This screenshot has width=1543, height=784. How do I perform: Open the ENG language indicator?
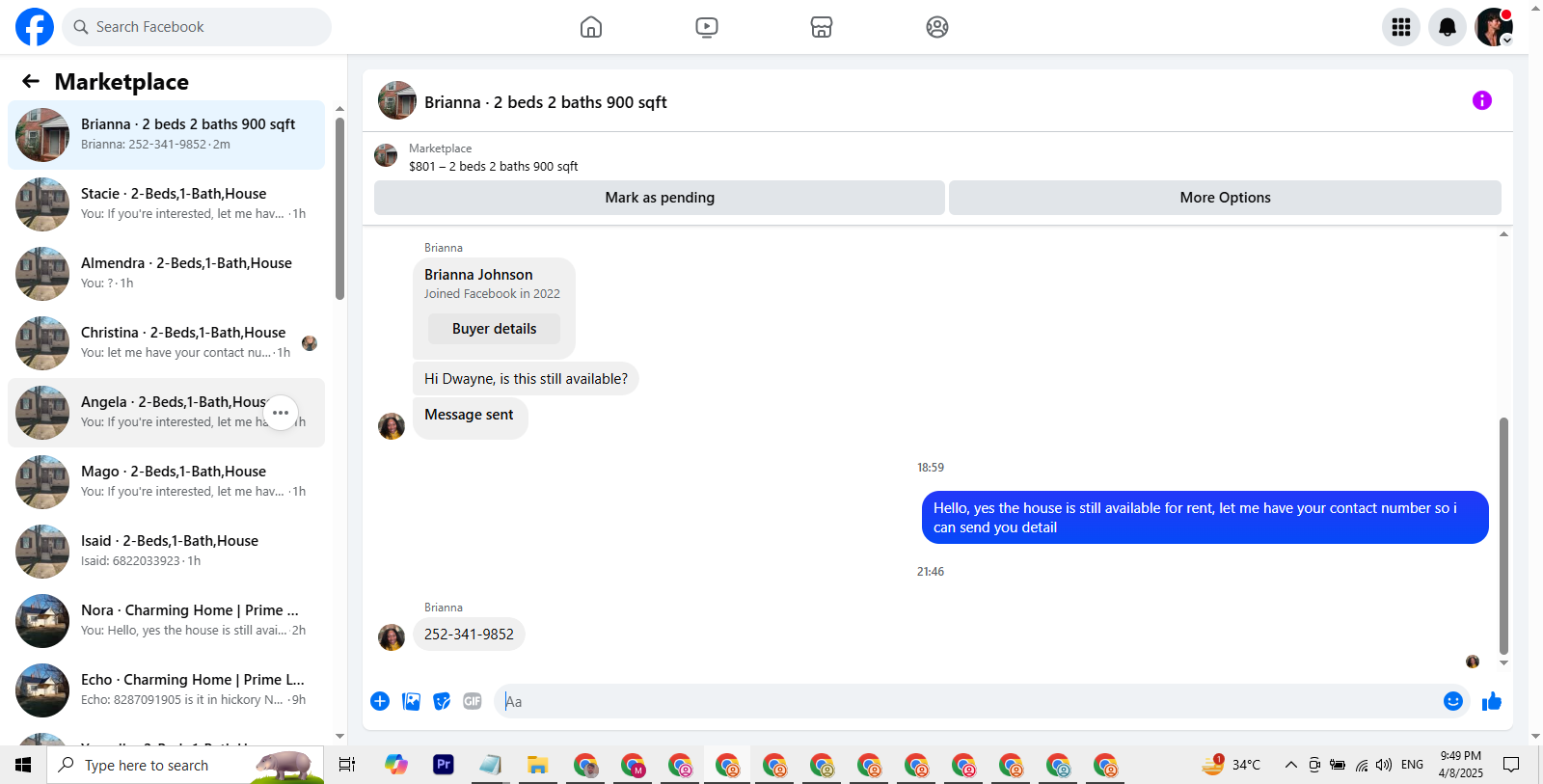(1412, 765)
